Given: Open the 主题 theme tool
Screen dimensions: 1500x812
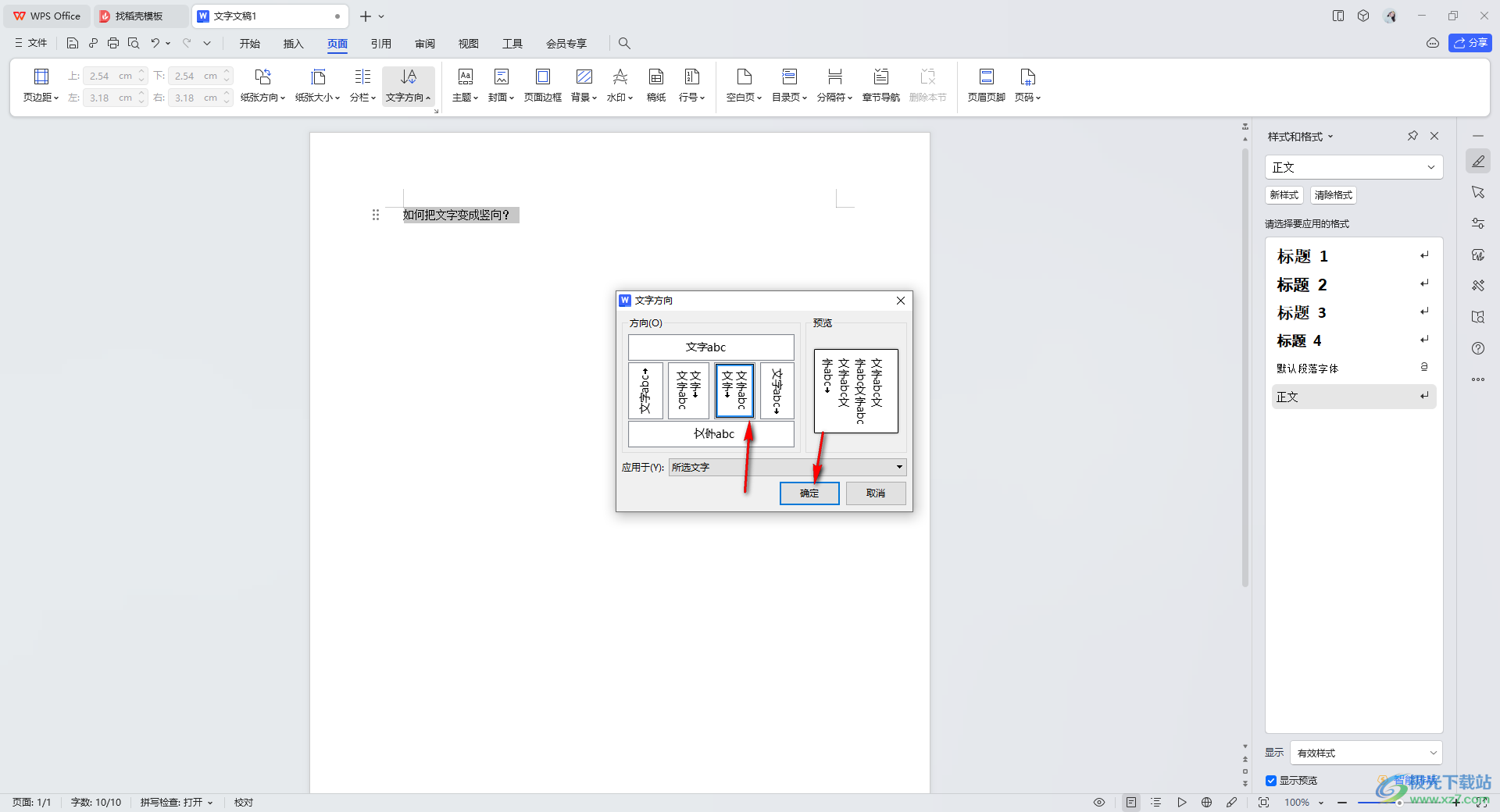Looking at the screenshot, I should click(465, 85).
